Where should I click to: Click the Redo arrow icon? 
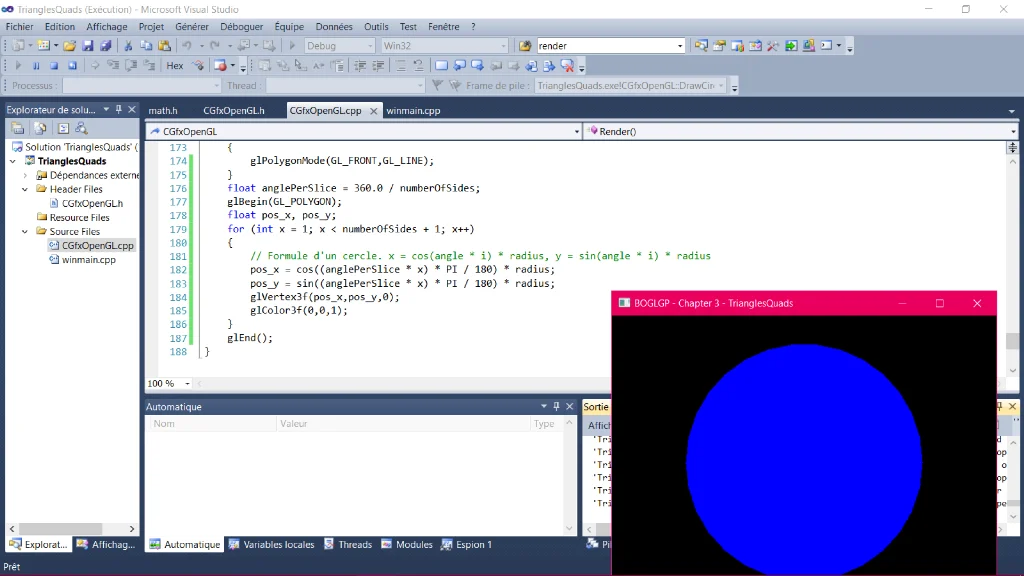pos(214,46)
